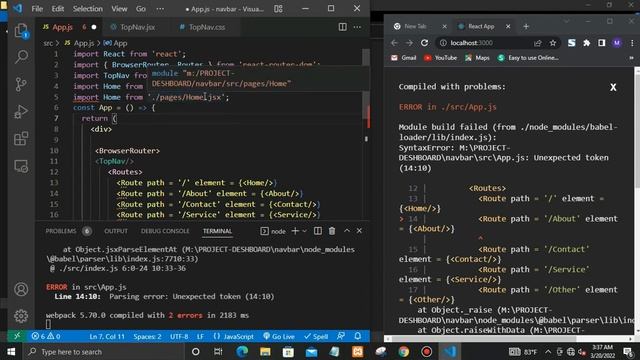The height and width of the screenshot is (360, 640).
Task: Open the Remote Explorer view
Action: [21, 166]
